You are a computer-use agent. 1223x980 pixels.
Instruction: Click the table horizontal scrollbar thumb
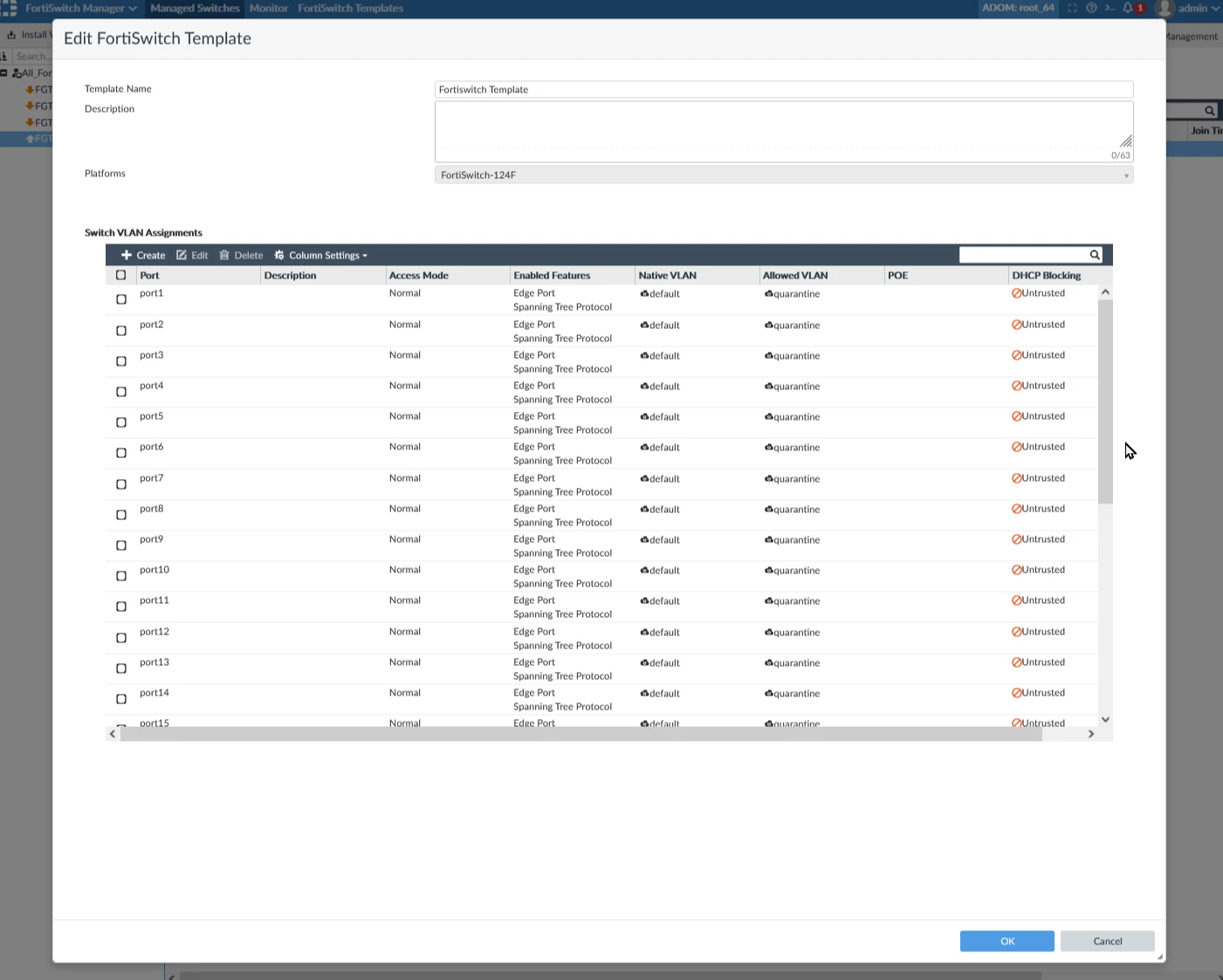point(581,734)
